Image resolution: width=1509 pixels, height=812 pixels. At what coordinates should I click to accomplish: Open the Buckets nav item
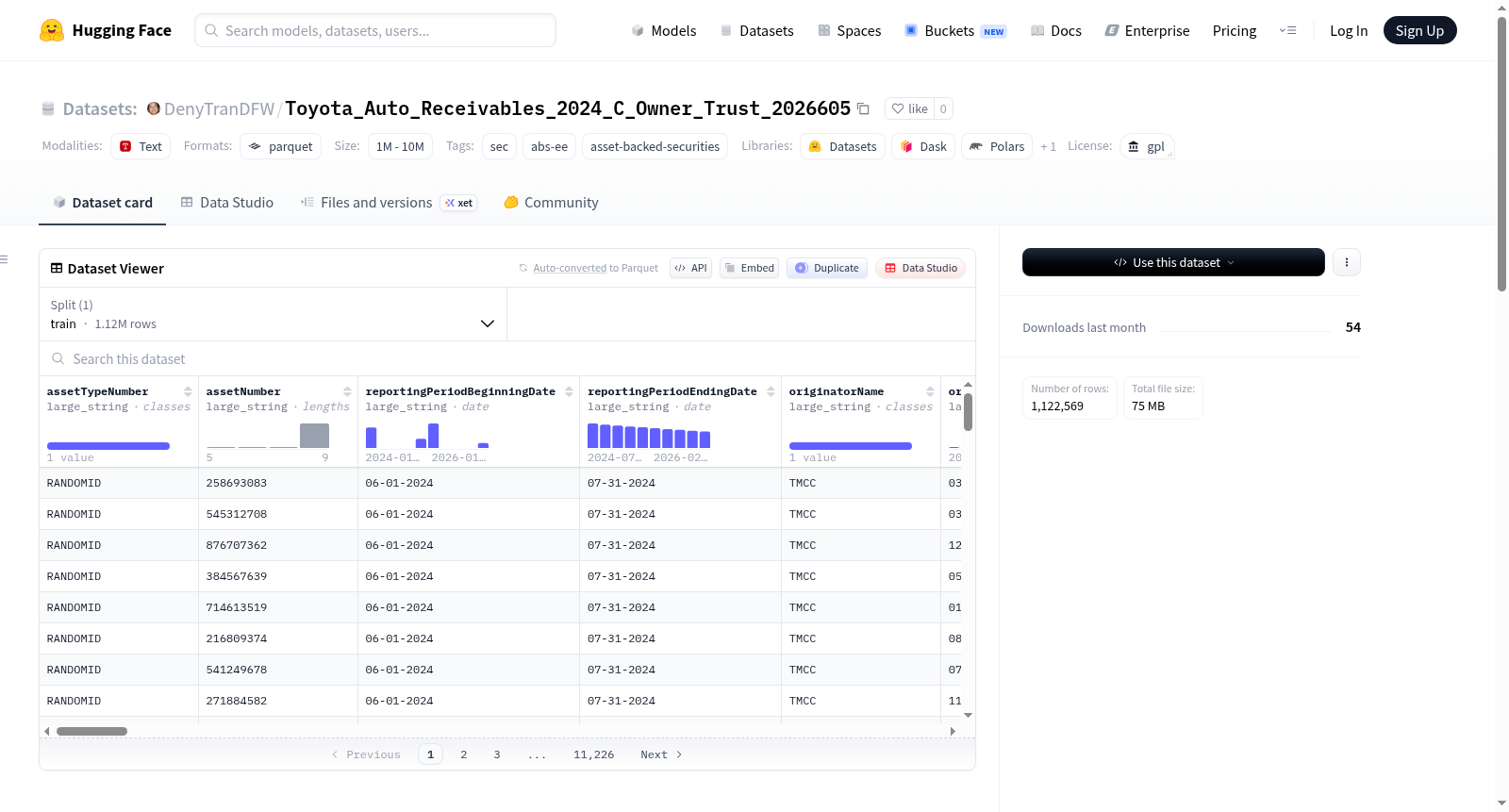pyautogui.click(x=955, y=30)
